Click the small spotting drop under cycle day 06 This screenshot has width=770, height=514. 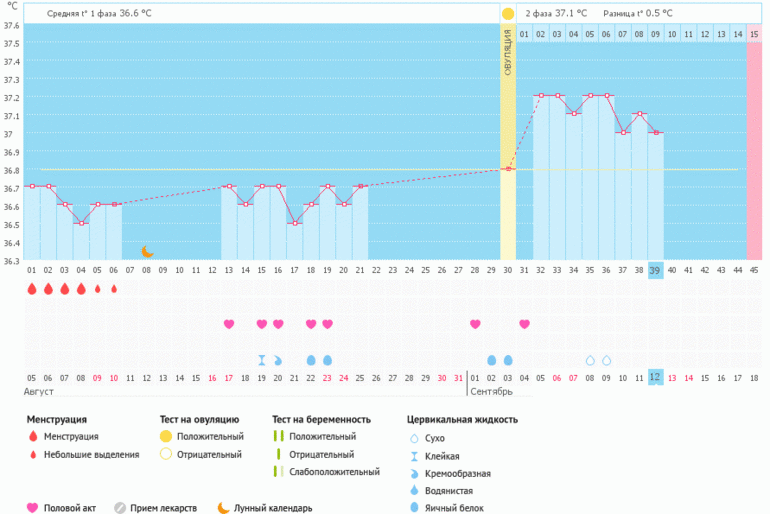coord(114,289)
